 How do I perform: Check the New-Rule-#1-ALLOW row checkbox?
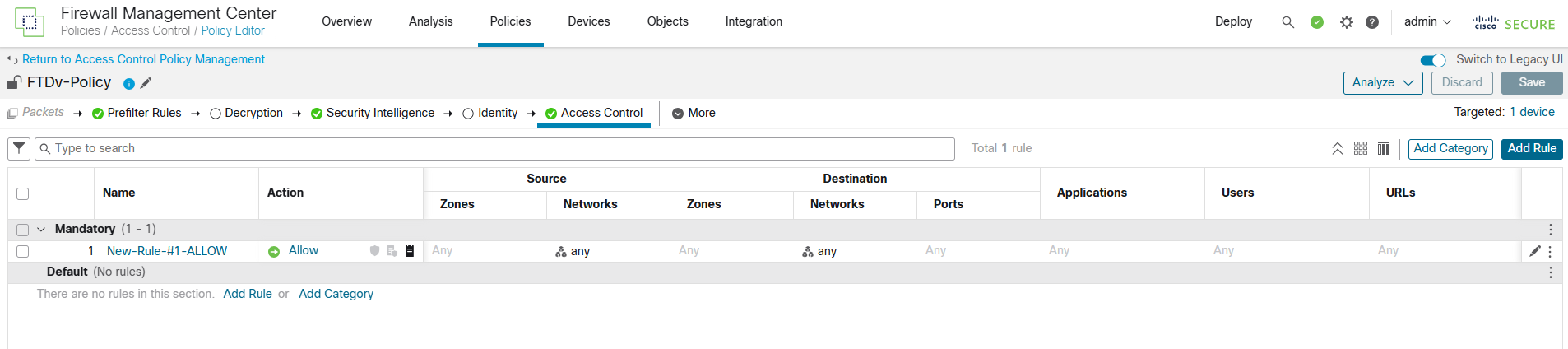tap(23, 251)
